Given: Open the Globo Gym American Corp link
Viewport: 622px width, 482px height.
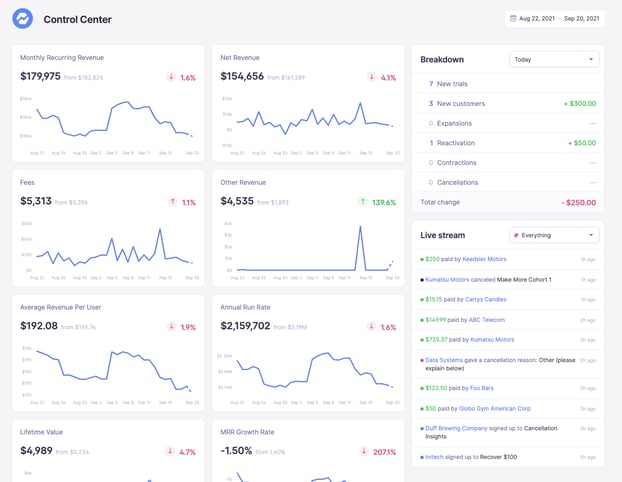Looking at the screenshot, I should (495, 408).
